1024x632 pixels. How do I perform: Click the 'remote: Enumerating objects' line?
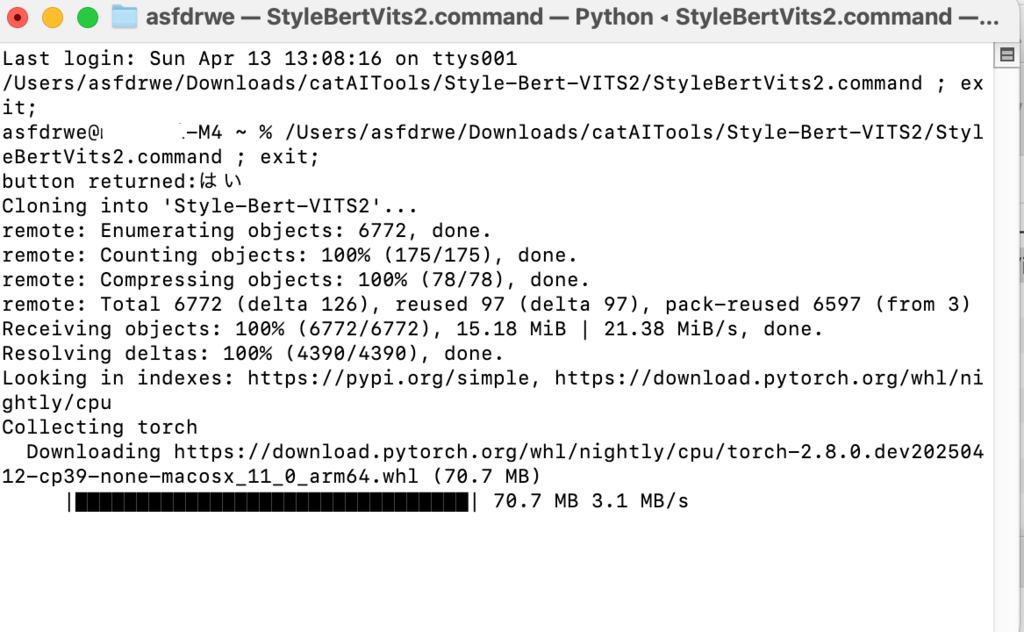[246, 231]
